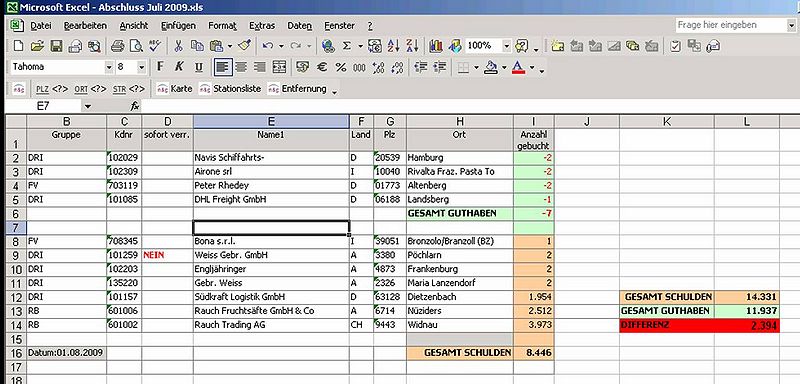Apply AutoSum with the sigma icon
Viewport: 800px width, 384px height.
click(347, 46)
